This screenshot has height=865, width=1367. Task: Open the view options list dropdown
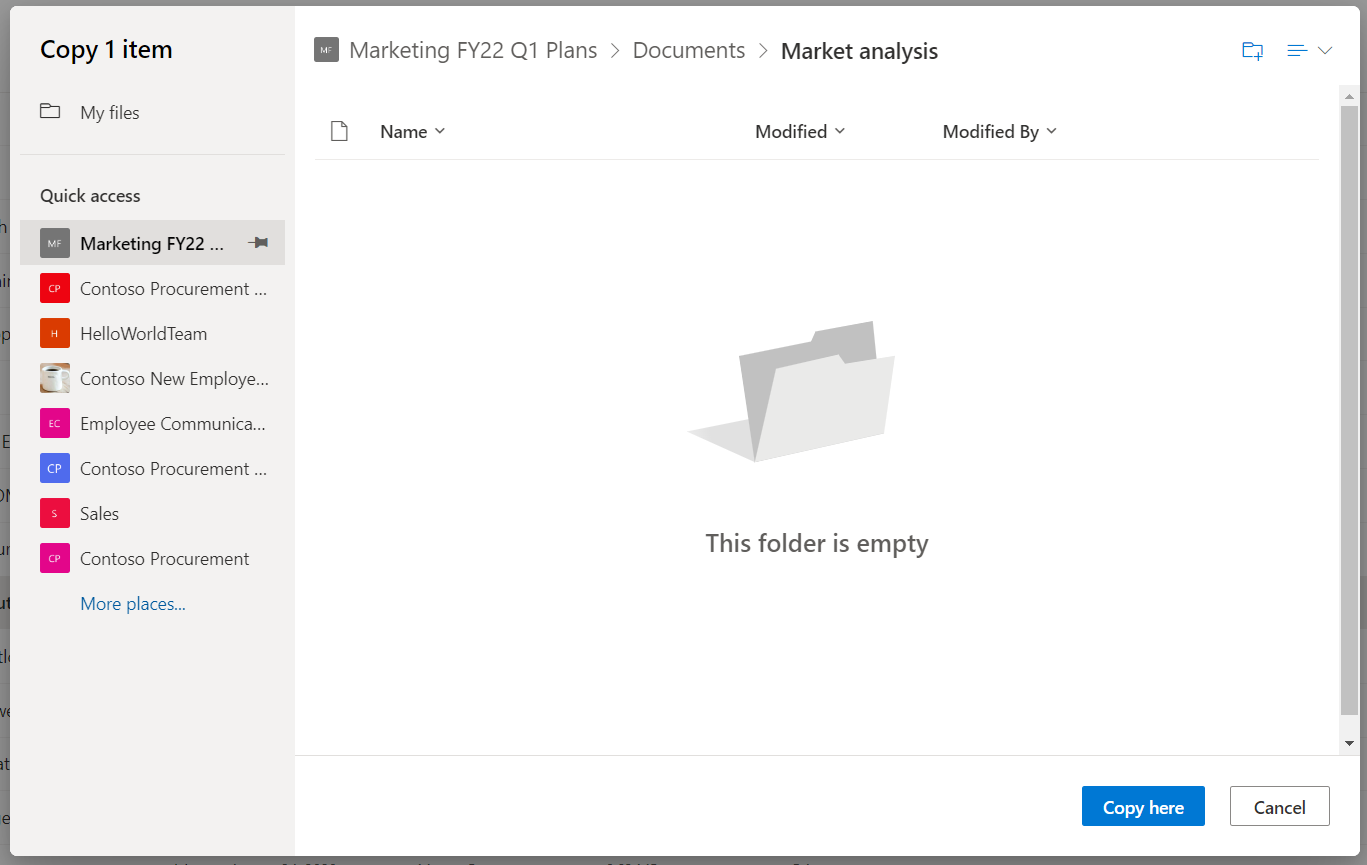pyautogui.click(x=1310, y=51)
